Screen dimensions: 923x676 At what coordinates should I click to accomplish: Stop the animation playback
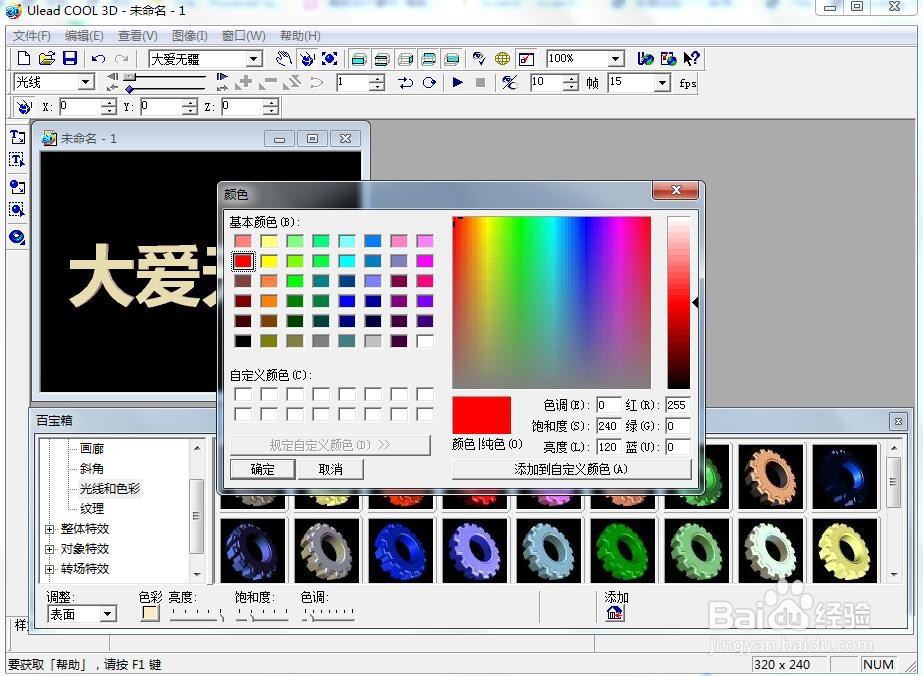coord(480,82)
